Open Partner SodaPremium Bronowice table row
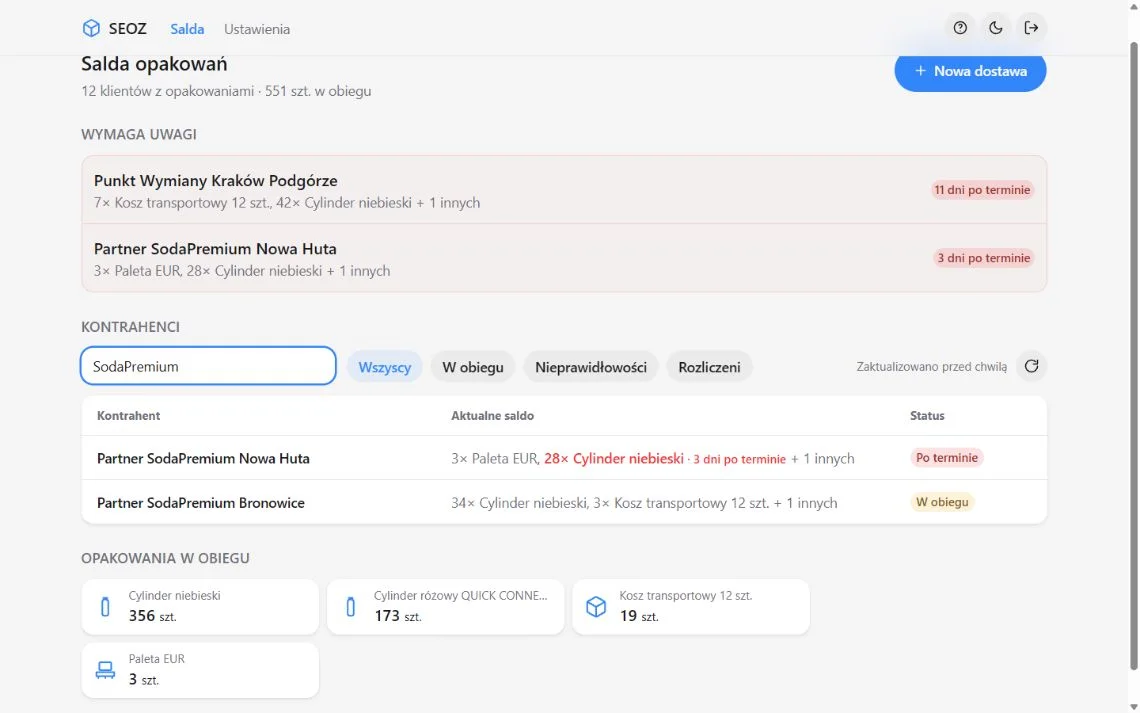 [563, 502]
